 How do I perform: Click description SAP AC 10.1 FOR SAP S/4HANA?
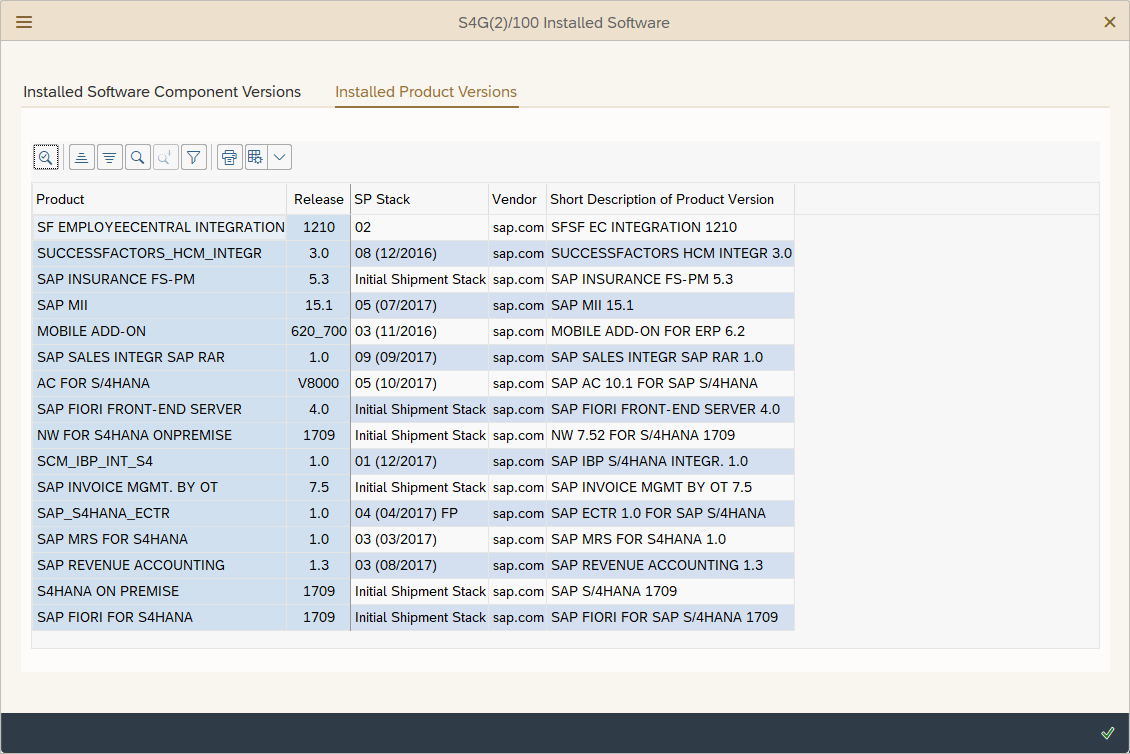670,383
